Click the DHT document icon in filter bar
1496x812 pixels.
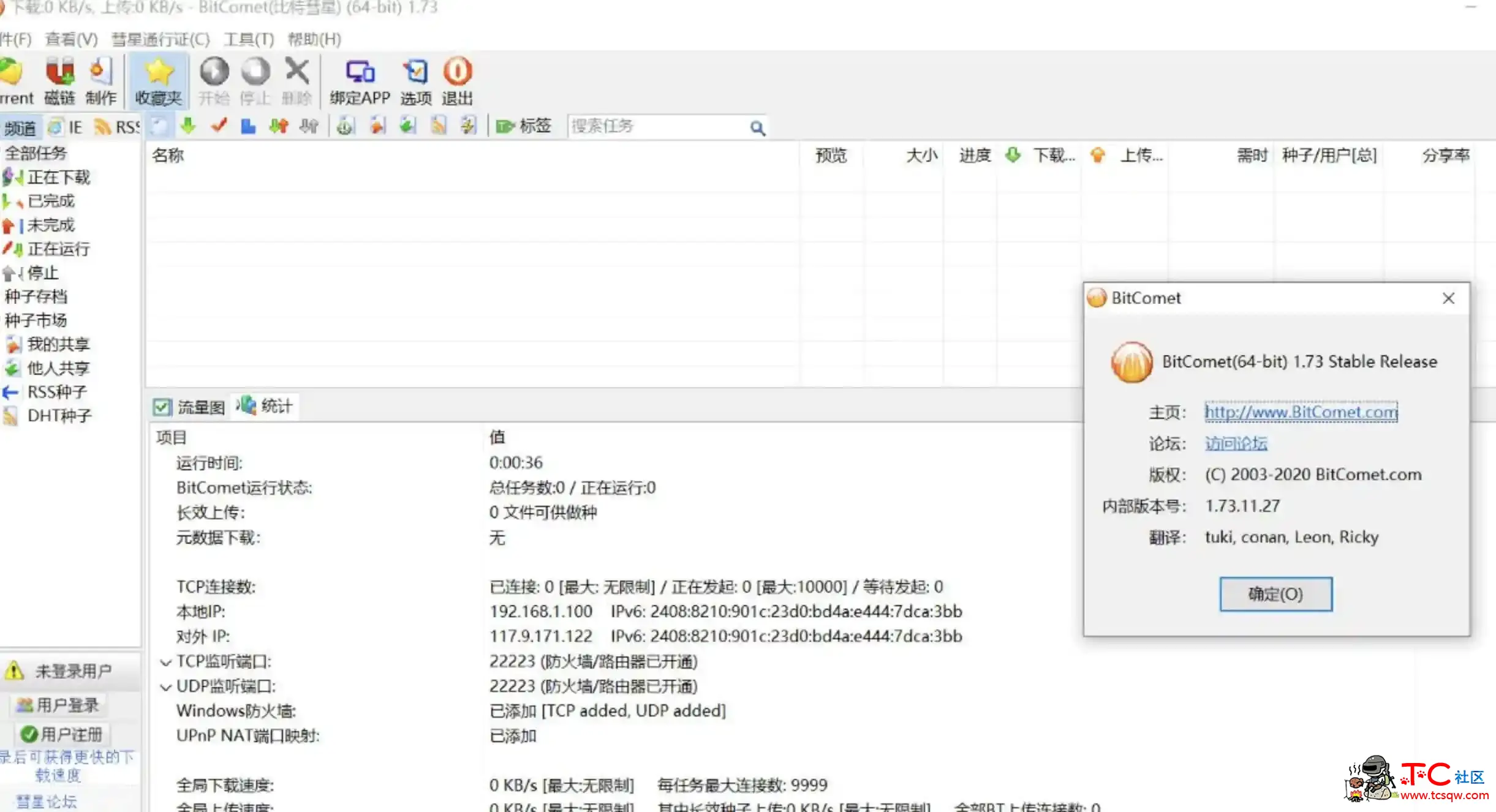pos(468,126)
